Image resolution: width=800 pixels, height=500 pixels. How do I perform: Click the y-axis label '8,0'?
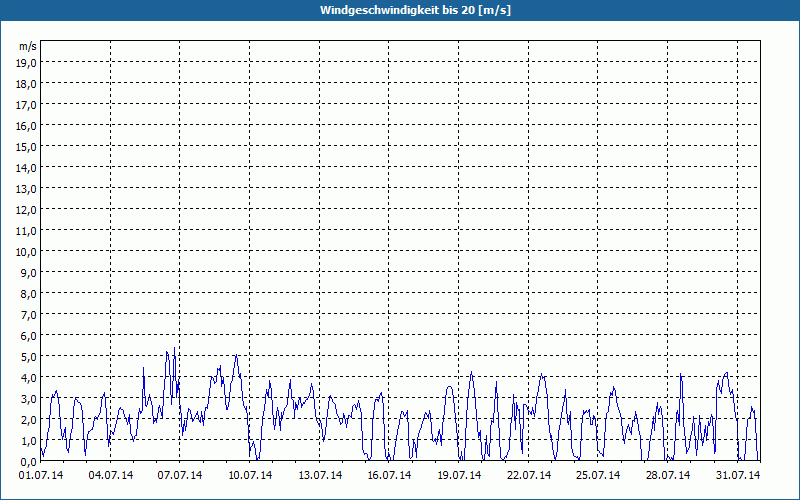30,294
